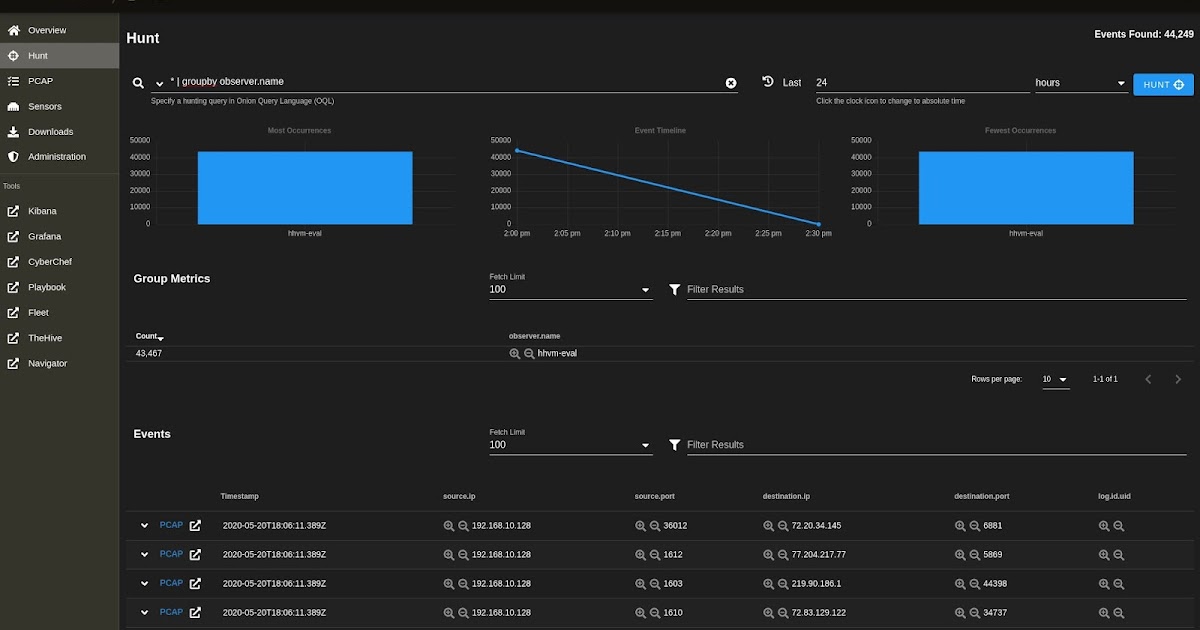Viewport: 1200px width, 630px height.
Task: Expand the first event row chevron
Action: tap(143, 525)
